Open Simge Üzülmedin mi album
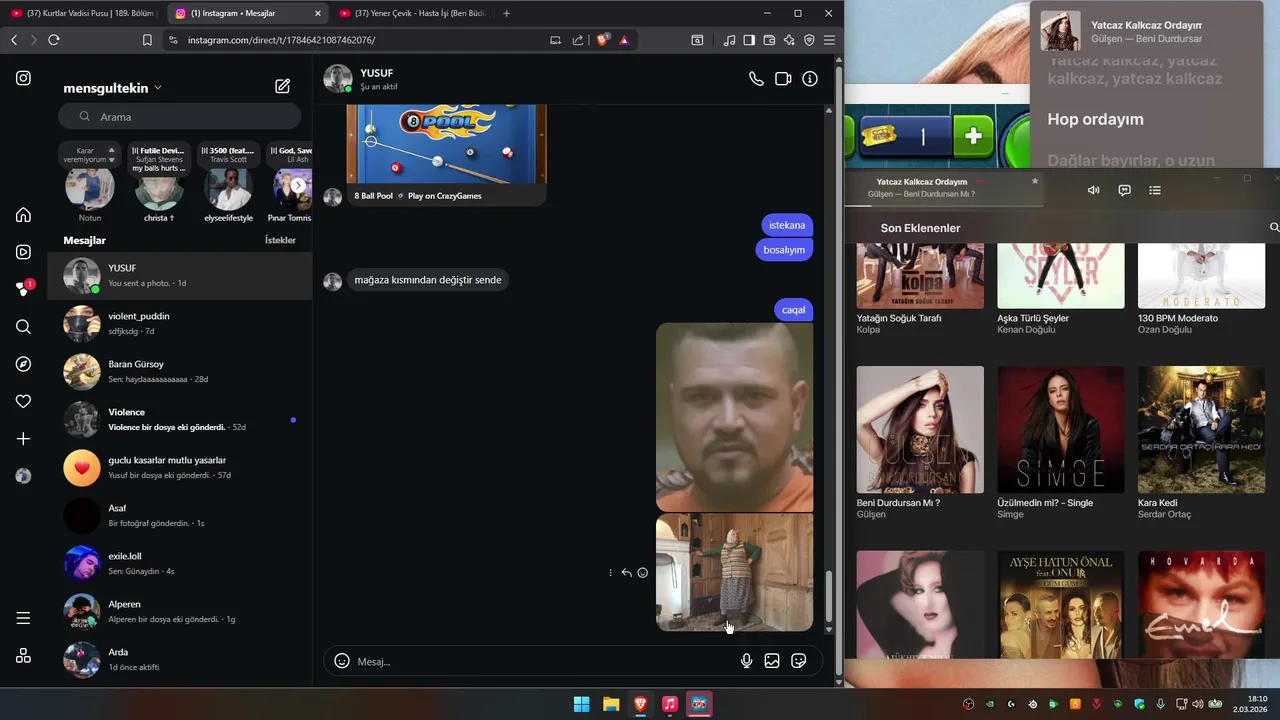The height and width of the screenshot is (720, 1280). coord(1061,429)
